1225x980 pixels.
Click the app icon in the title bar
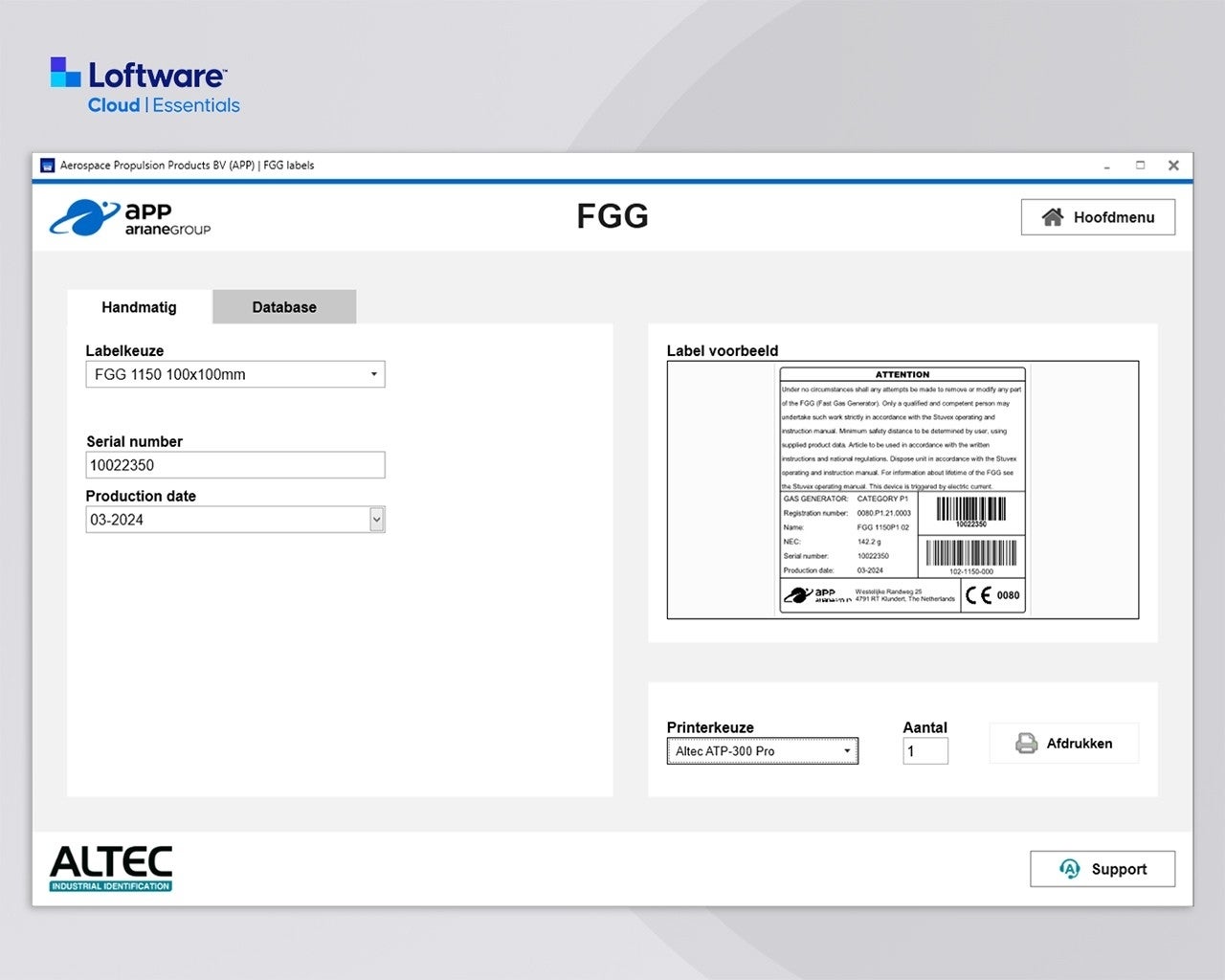tap(47, 166)
